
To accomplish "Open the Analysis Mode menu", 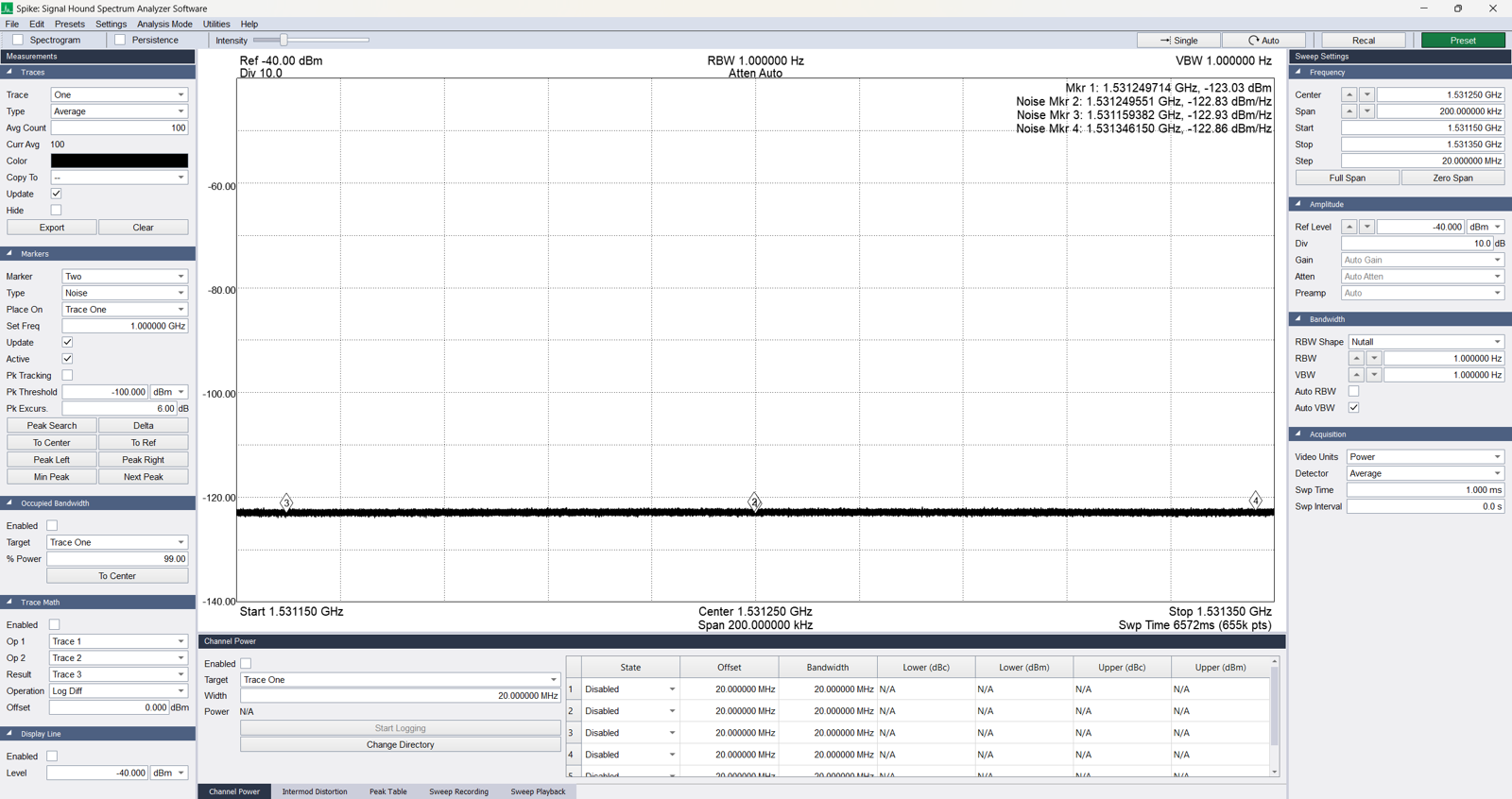I will (164, 25).
